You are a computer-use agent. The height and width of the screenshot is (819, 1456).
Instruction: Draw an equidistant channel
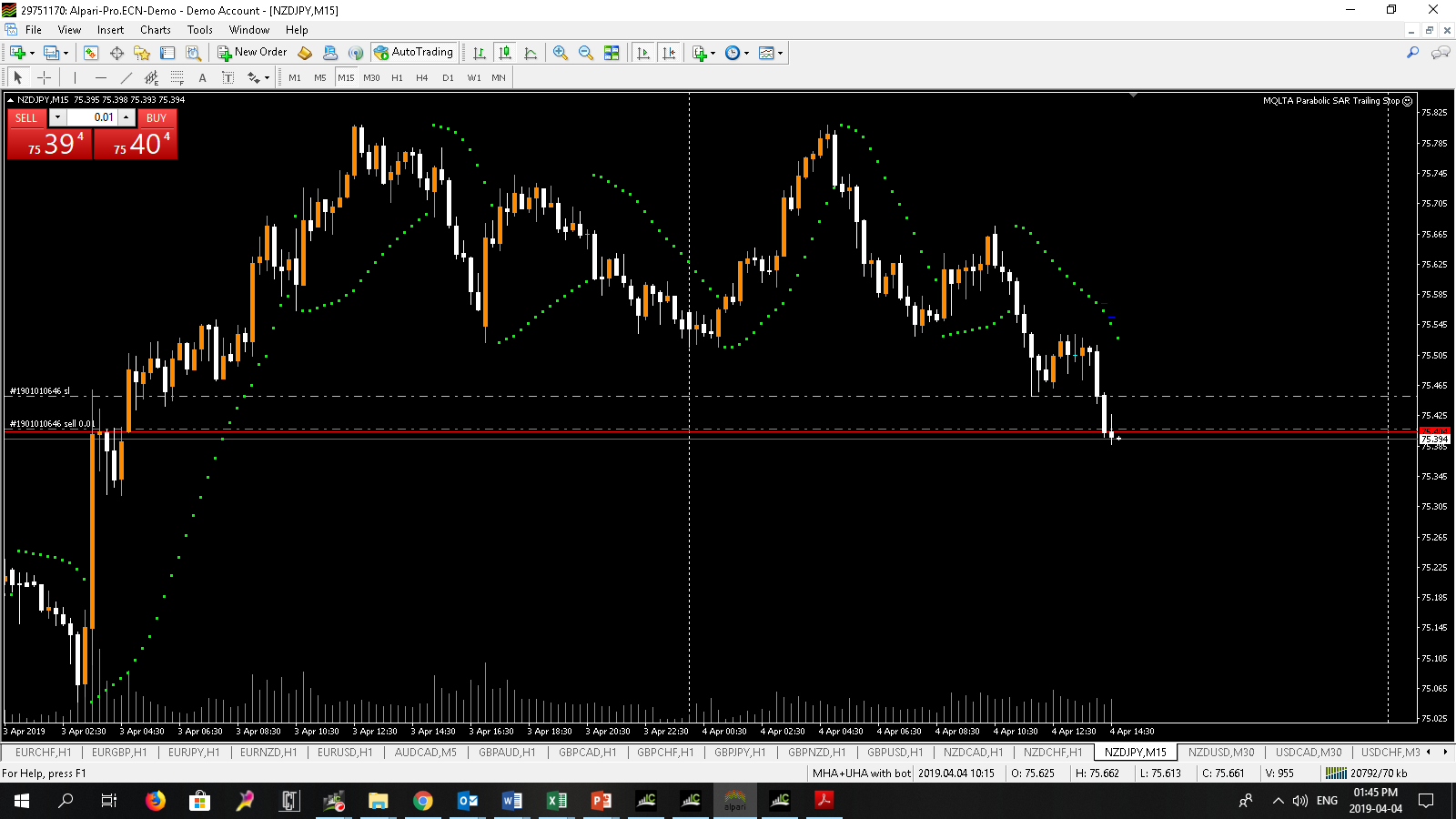pos(151,77)
